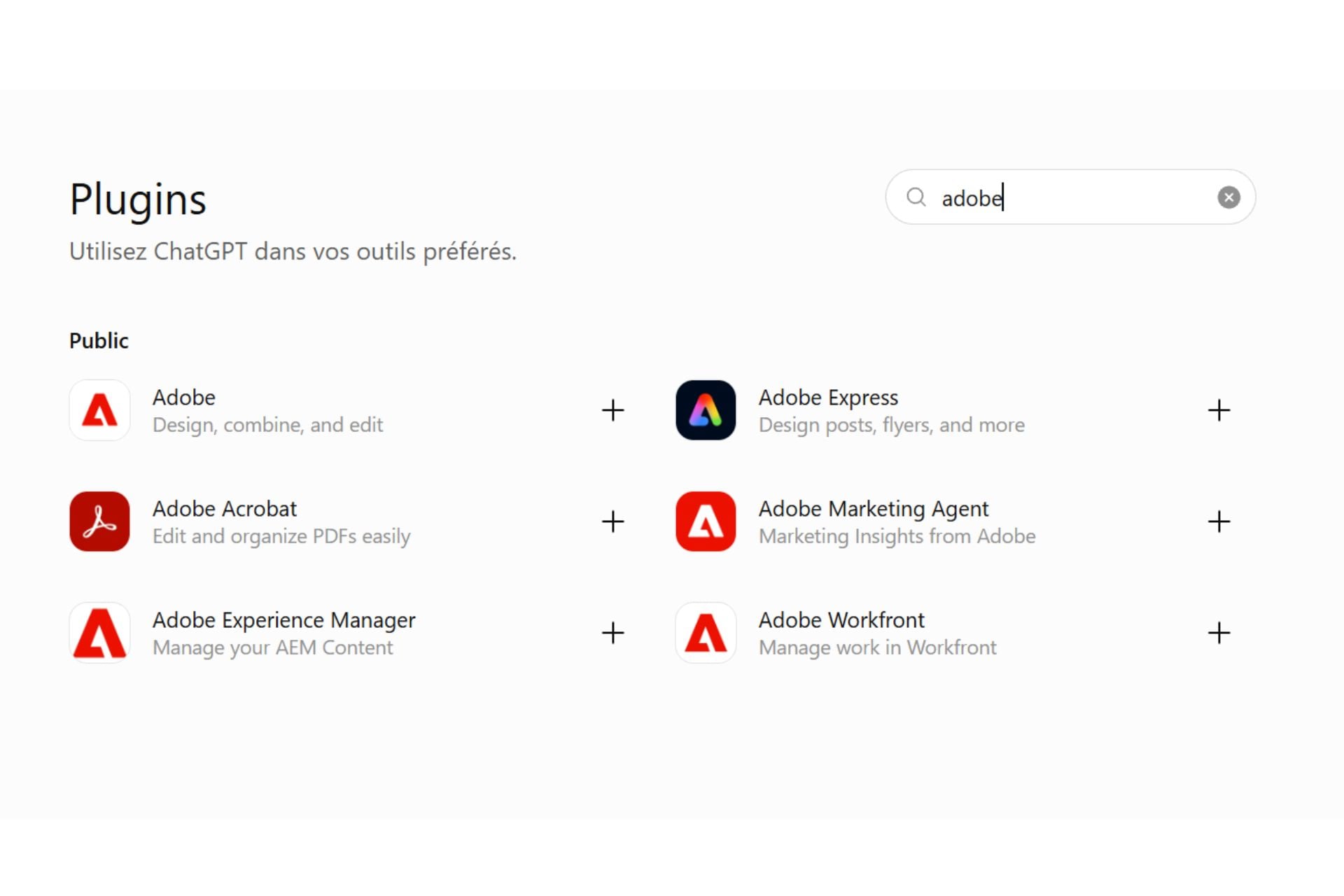Open the 'Adobe Express' plugin title
Image resolution: width=1344 pixels, height=896 pixels.
(x=828, y=398)
